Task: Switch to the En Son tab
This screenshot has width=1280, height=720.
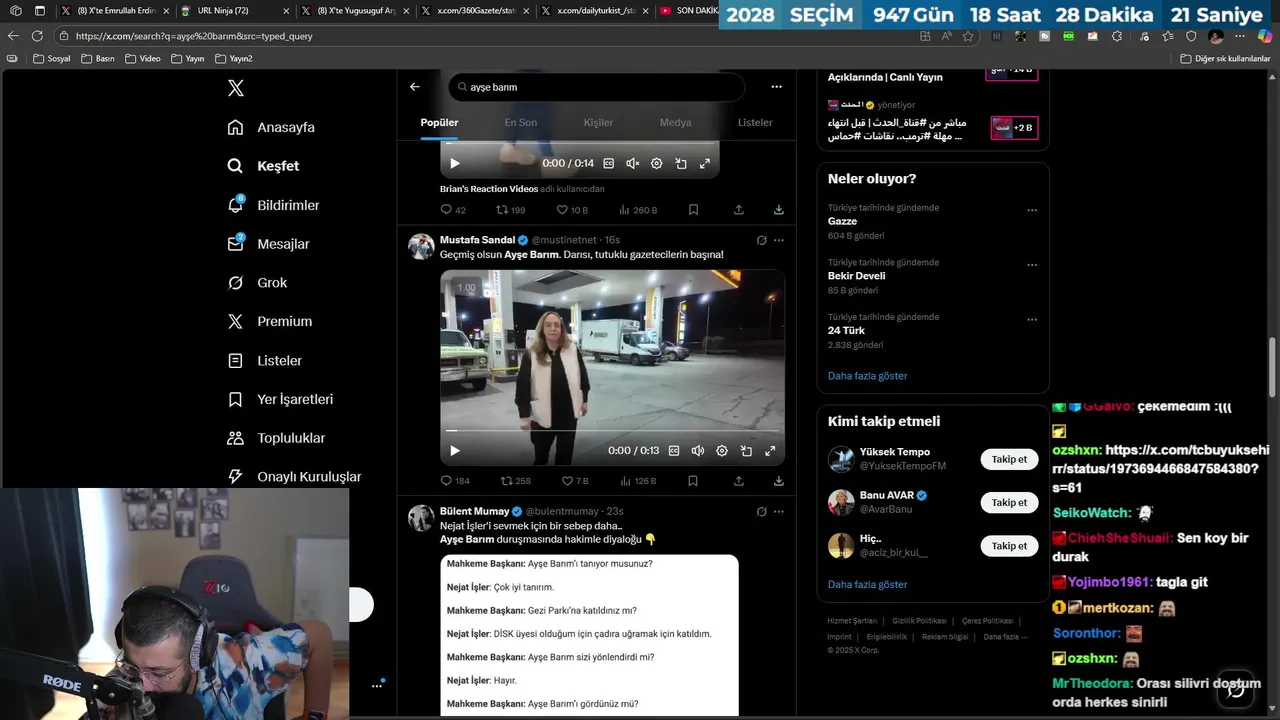Action: click(521, 122)
